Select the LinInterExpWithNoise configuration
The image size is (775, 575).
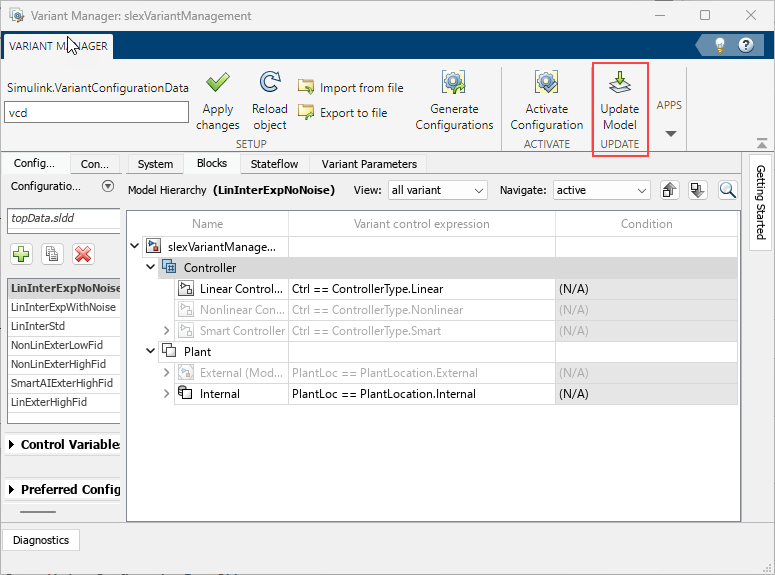[x=64, y=307]
